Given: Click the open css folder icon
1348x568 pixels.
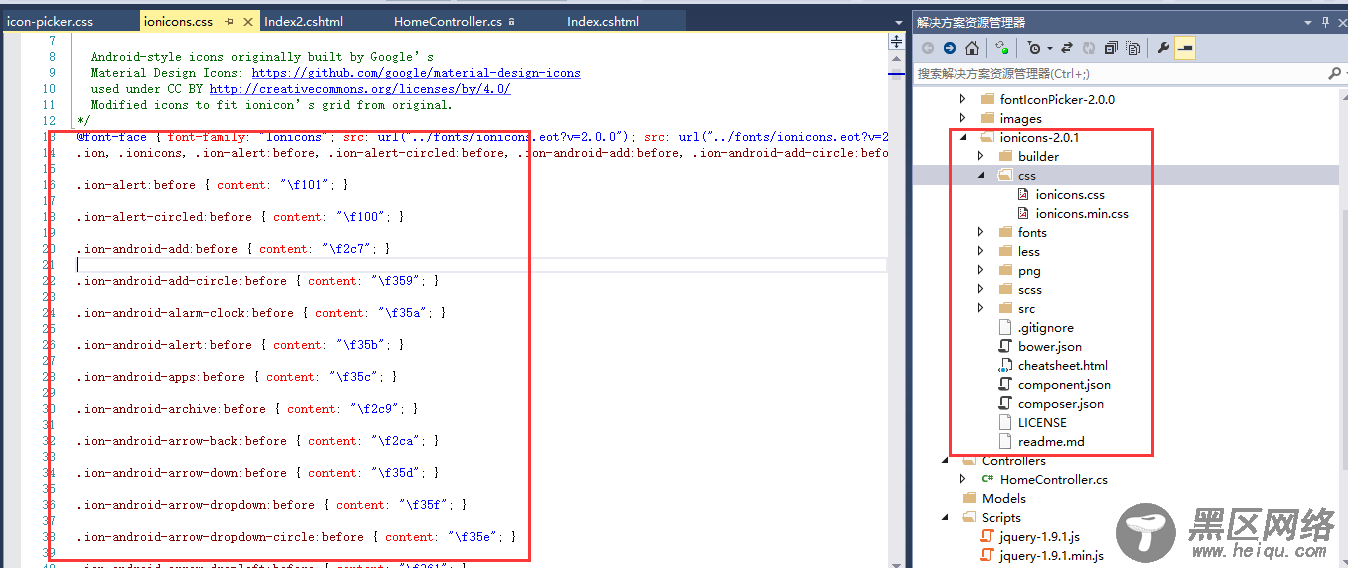Looking at the screenshot, I should 1005,175.
